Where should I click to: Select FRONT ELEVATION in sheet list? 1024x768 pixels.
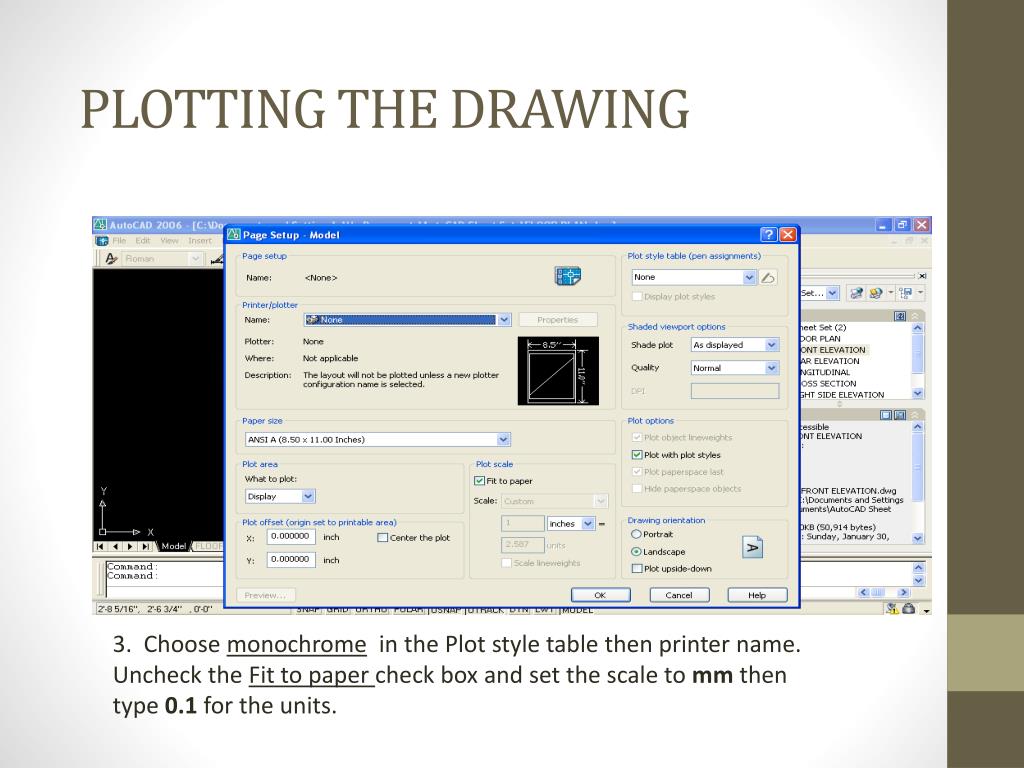coord(832,349)
